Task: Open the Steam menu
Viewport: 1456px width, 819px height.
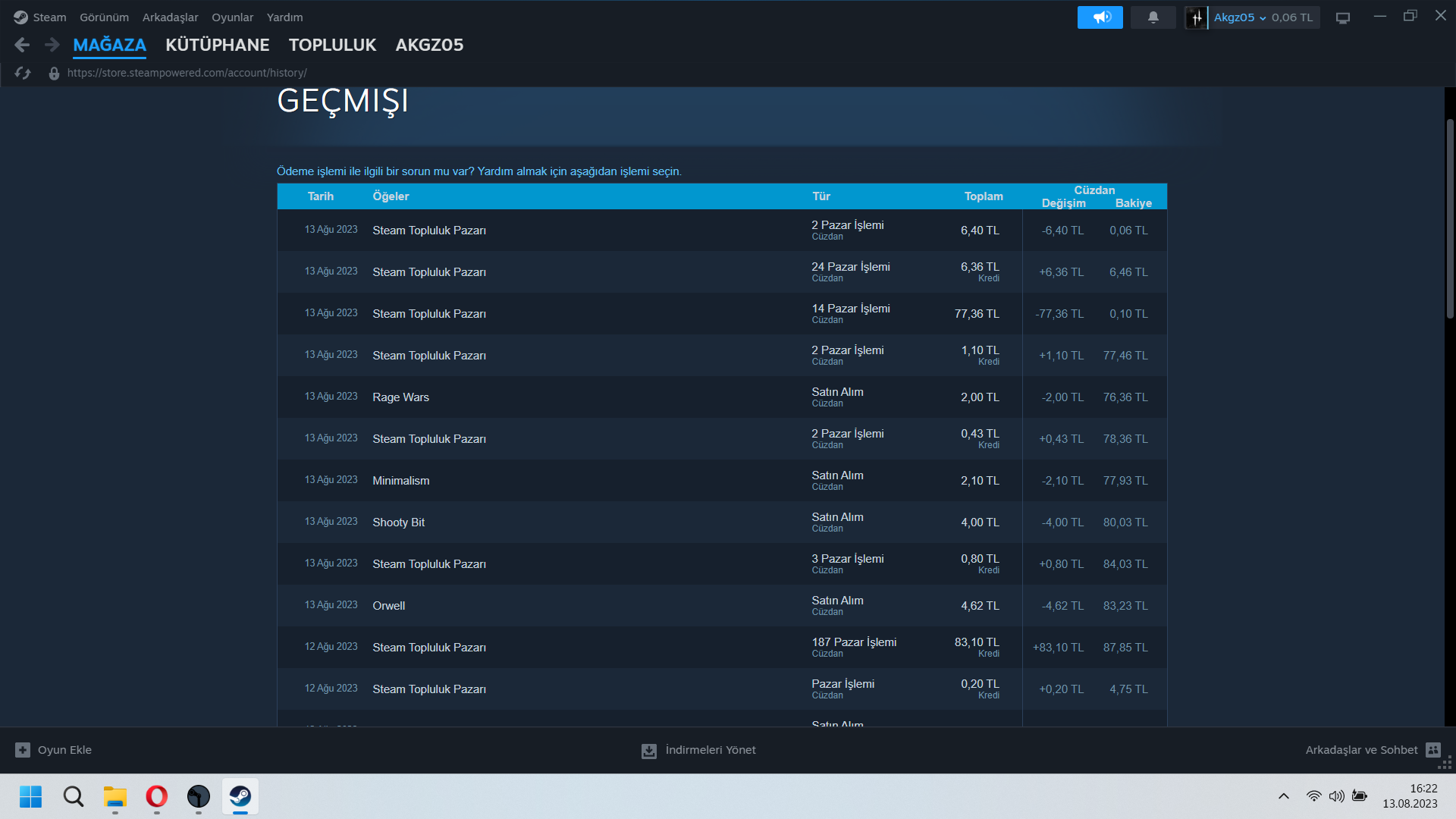Action: pyautogui.click(x=41, y=17)
